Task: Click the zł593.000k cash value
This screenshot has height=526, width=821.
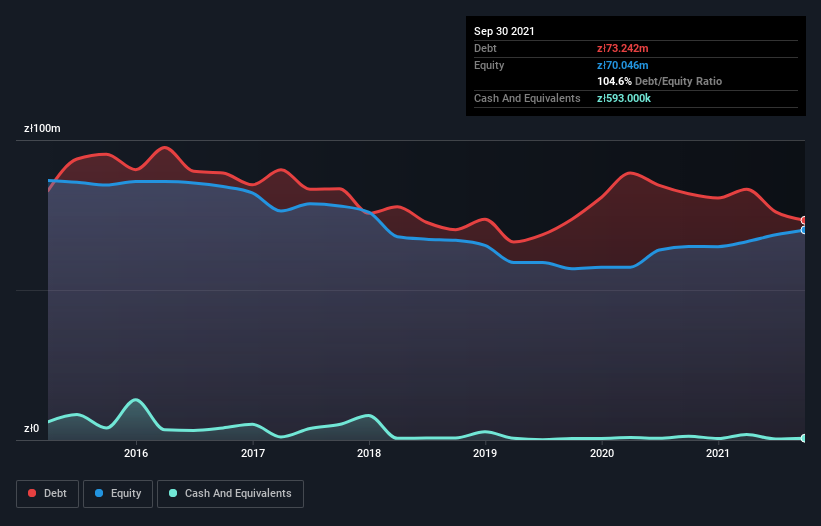Action: [624, 98]
